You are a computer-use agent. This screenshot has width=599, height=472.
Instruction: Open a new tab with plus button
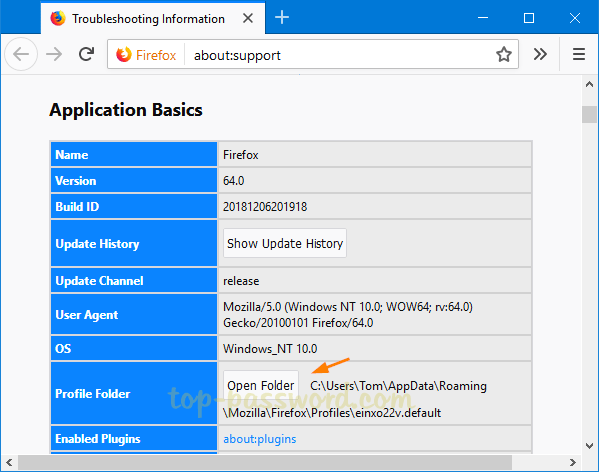pos(282,18)
